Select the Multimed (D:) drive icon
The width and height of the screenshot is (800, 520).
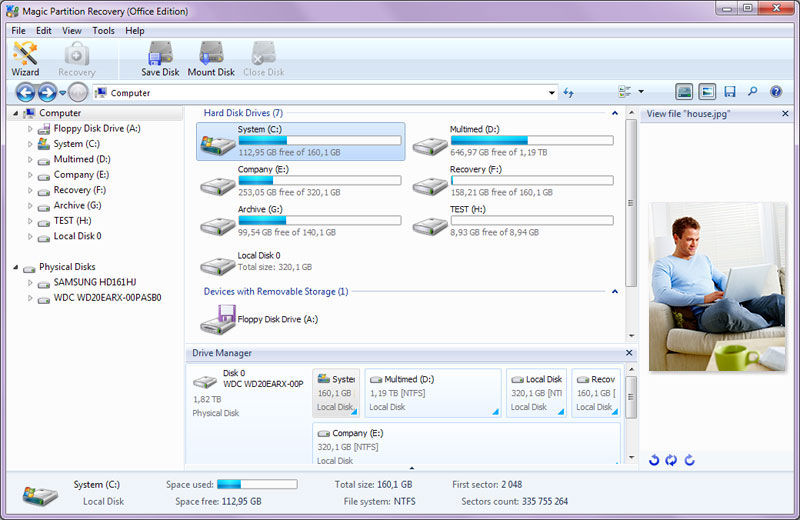430,147
